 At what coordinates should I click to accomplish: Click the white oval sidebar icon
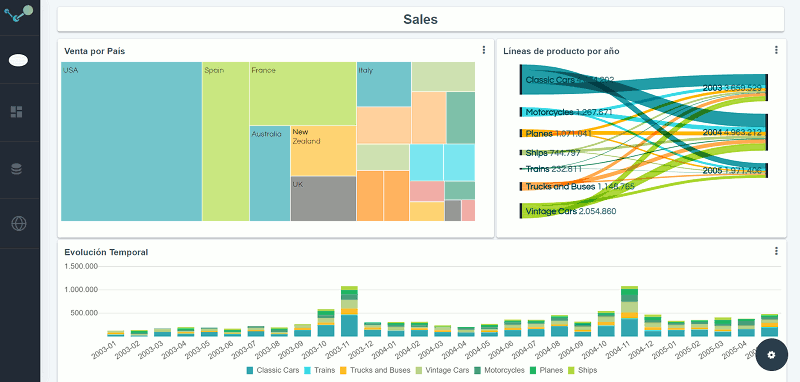coord(18,60)
